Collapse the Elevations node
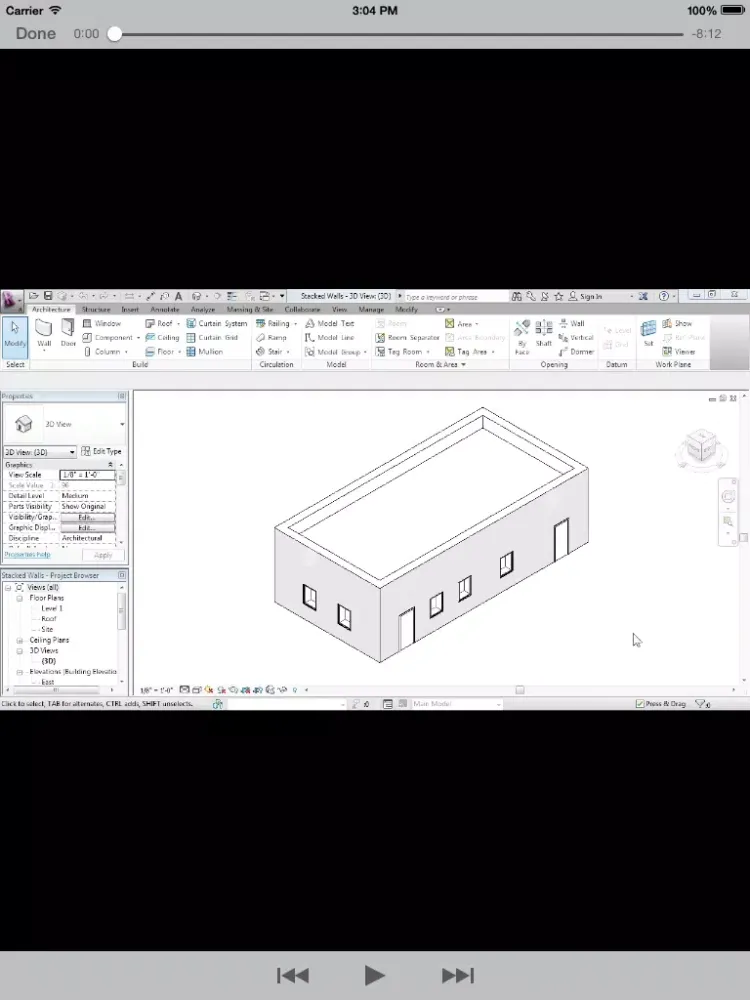The image size is (750, 1000). coord(20,672)
